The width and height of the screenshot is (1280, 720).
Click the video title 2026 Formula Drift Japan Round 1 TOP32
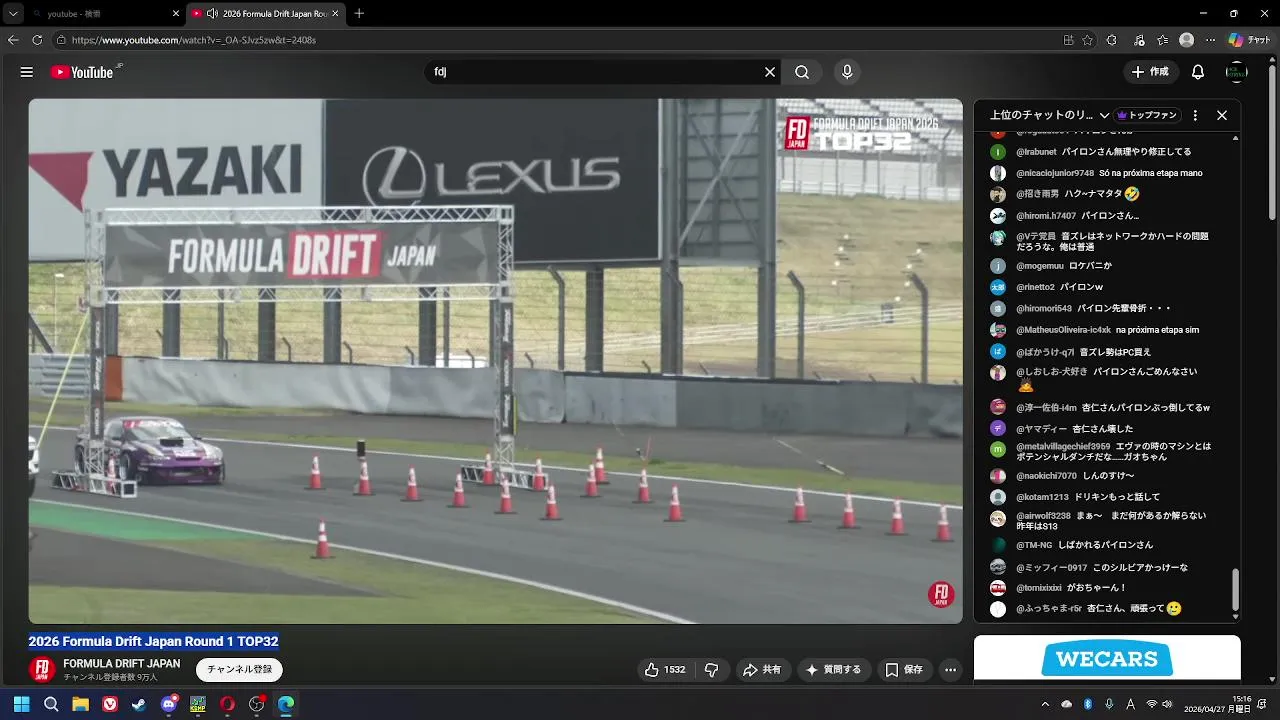(x=153, y=641)
